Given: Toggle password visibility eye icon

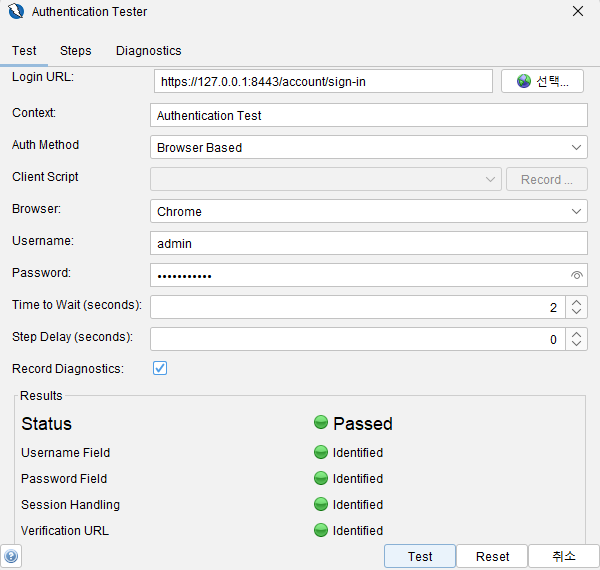Looking at the screenshot, I should (576, 275).
